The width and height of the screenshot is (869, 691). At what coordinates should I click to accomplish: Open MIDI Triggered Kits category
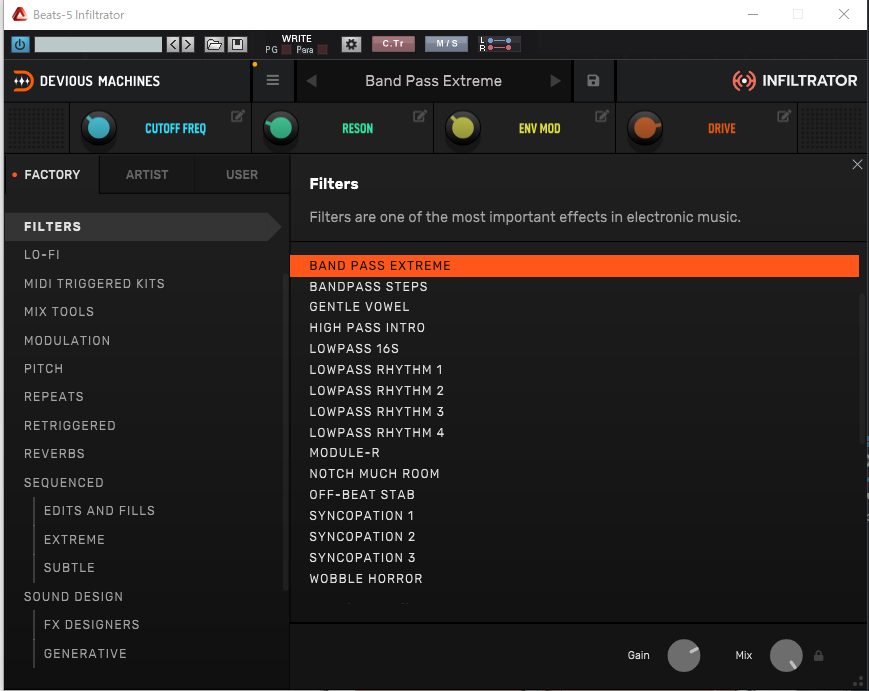[94, 284]
